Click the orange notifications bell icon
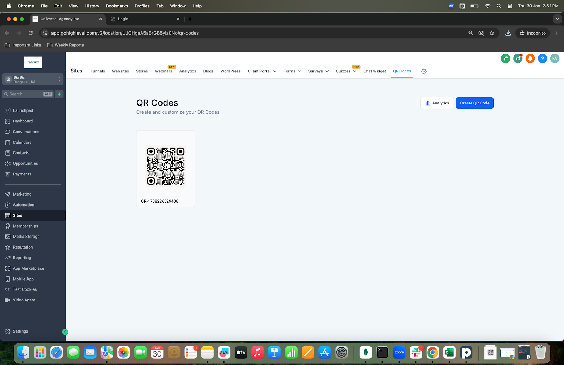 coord(530,58)
